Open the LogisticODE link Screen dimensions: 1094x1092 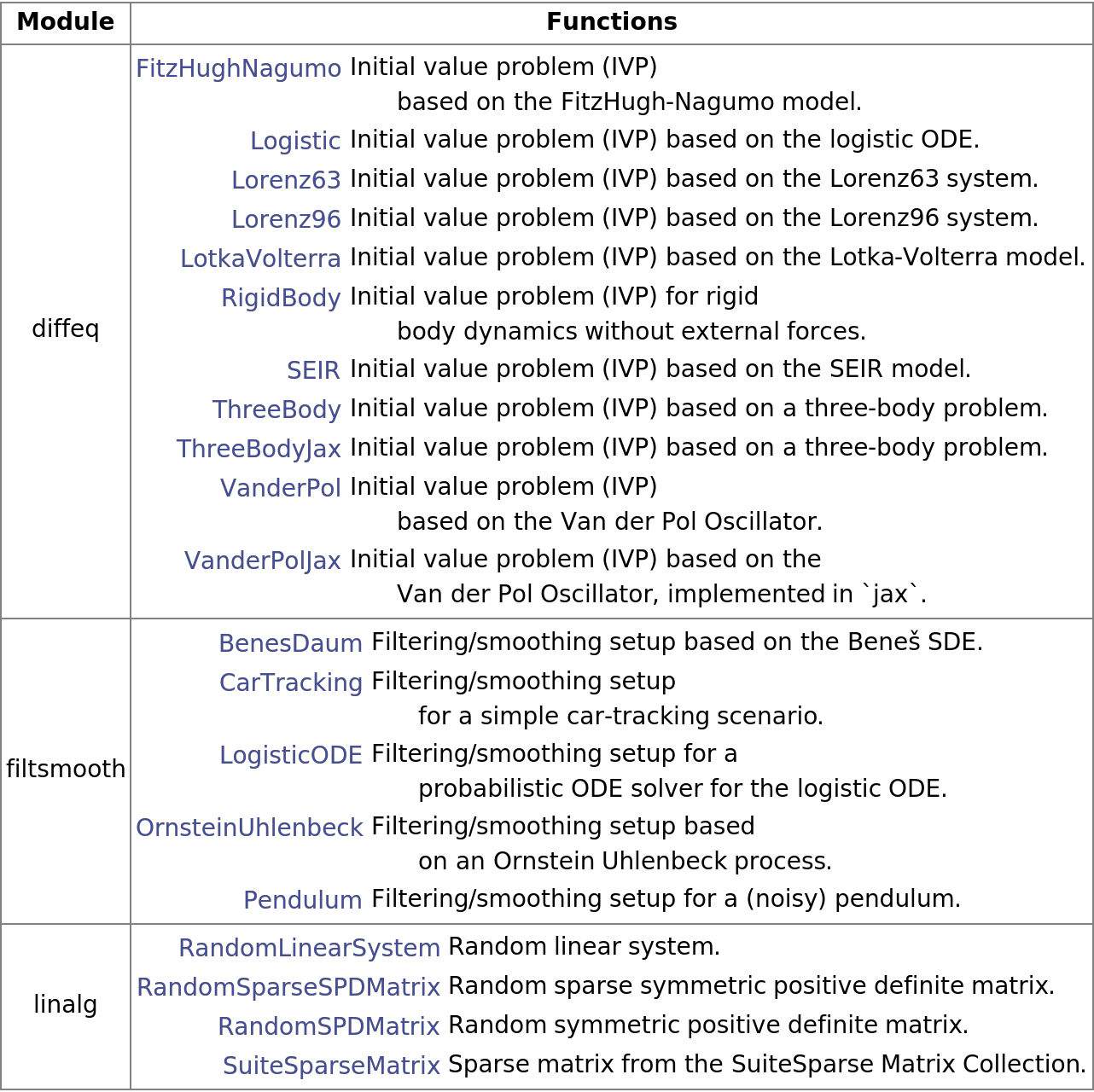pos(291,756)
